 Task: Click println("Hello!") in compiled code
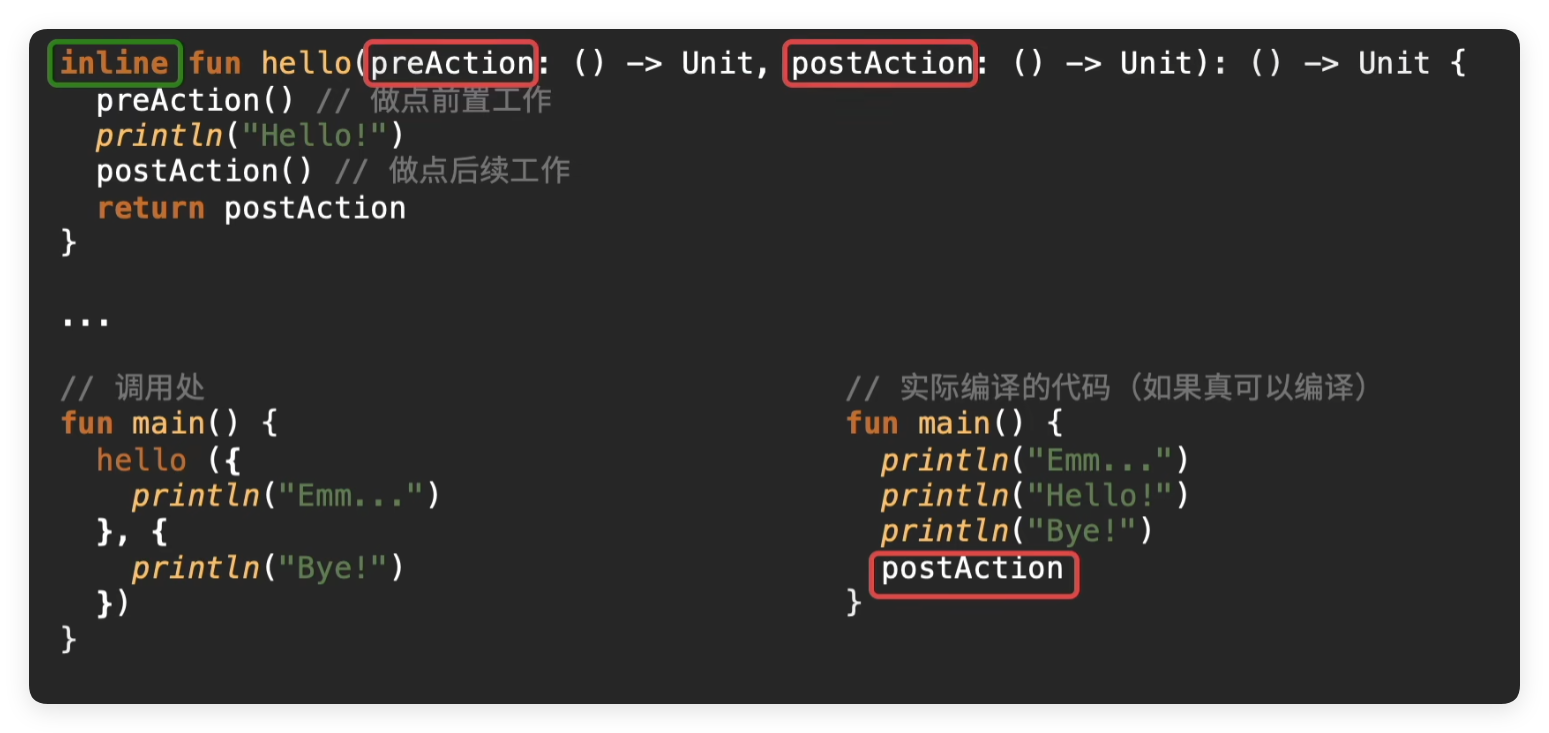[1035, 496]
